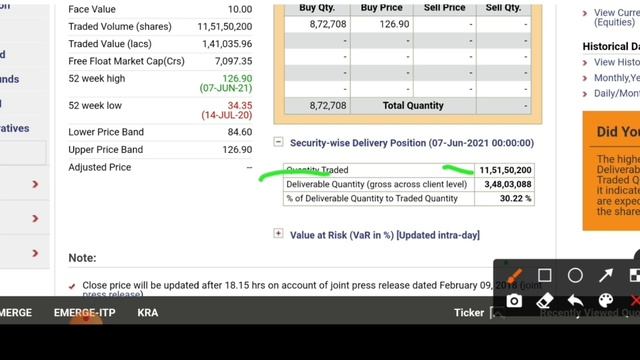Click Free Float Market Cap value 7,097.35

click(x=233, y=61)
